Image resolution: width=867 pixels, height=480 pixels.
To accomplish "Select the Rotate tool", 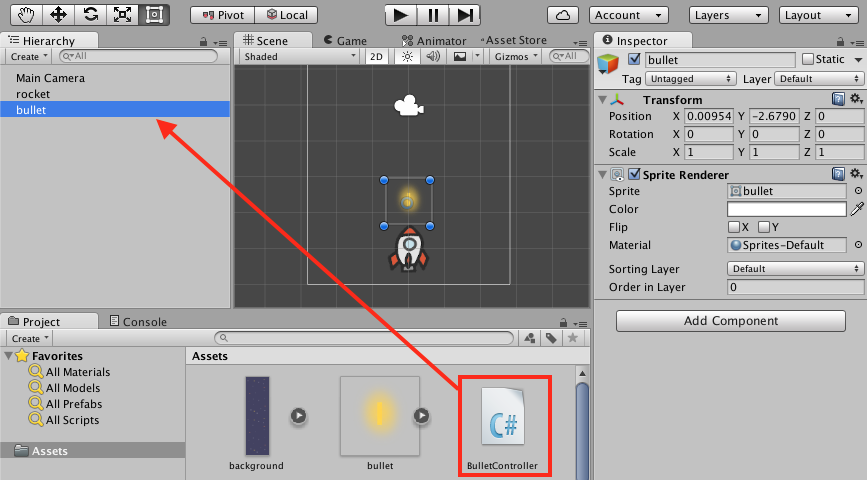I will [x=90, y=14].
